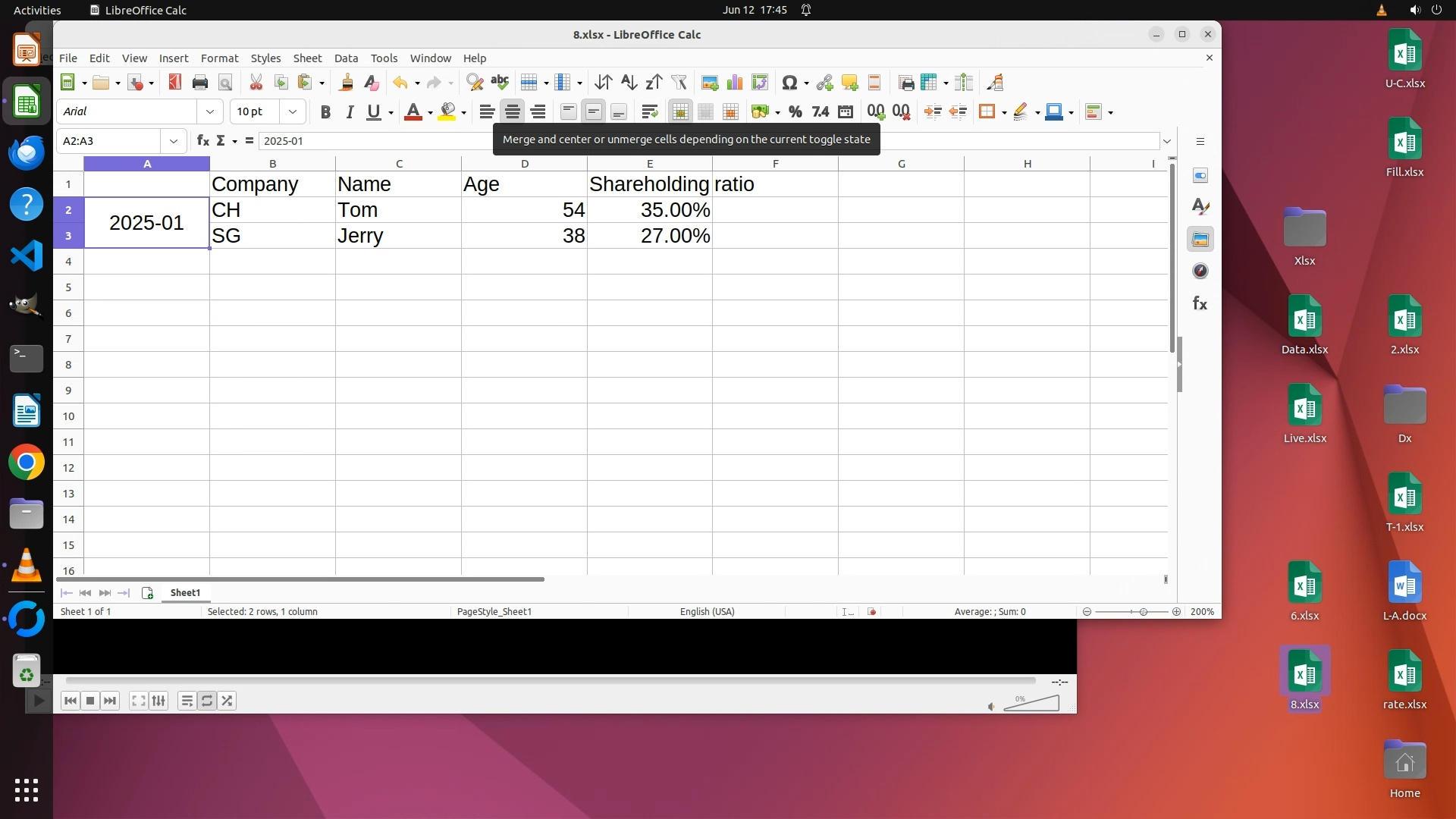1456x819 pixels.
Task: Click the AutoFilter funnel icon
Action: [x=679, y=83]
